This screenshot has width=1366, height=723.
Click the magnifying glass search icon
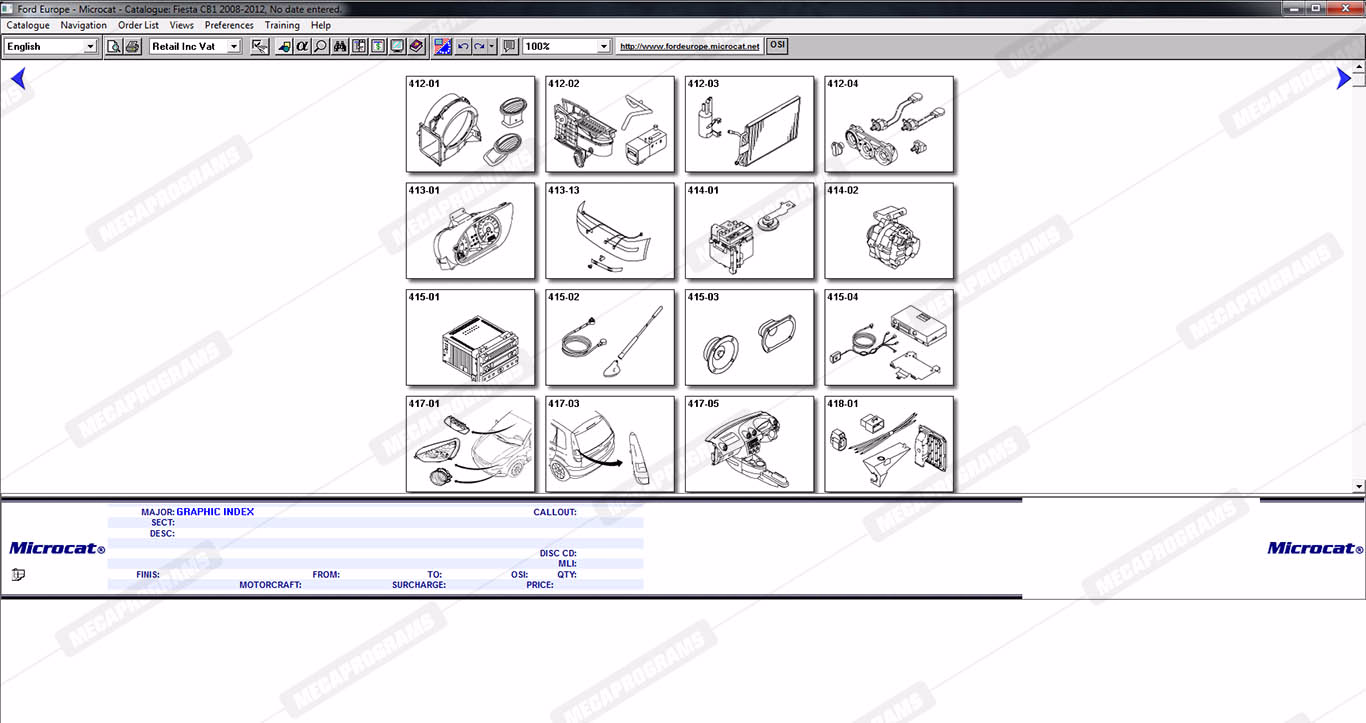tap(320, 46)
